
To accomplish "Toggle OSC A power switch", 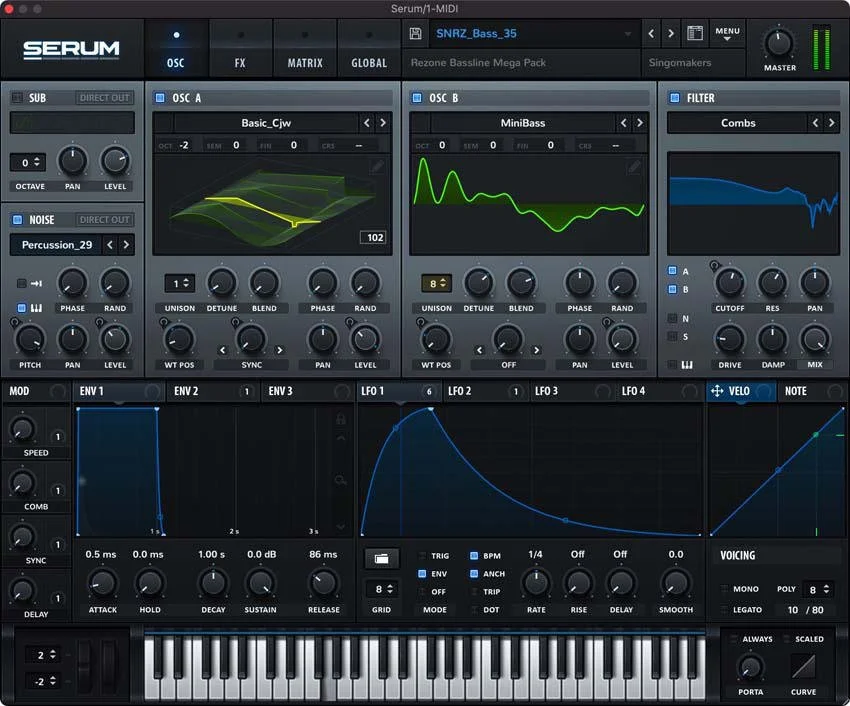I will [x=160, y=98].
